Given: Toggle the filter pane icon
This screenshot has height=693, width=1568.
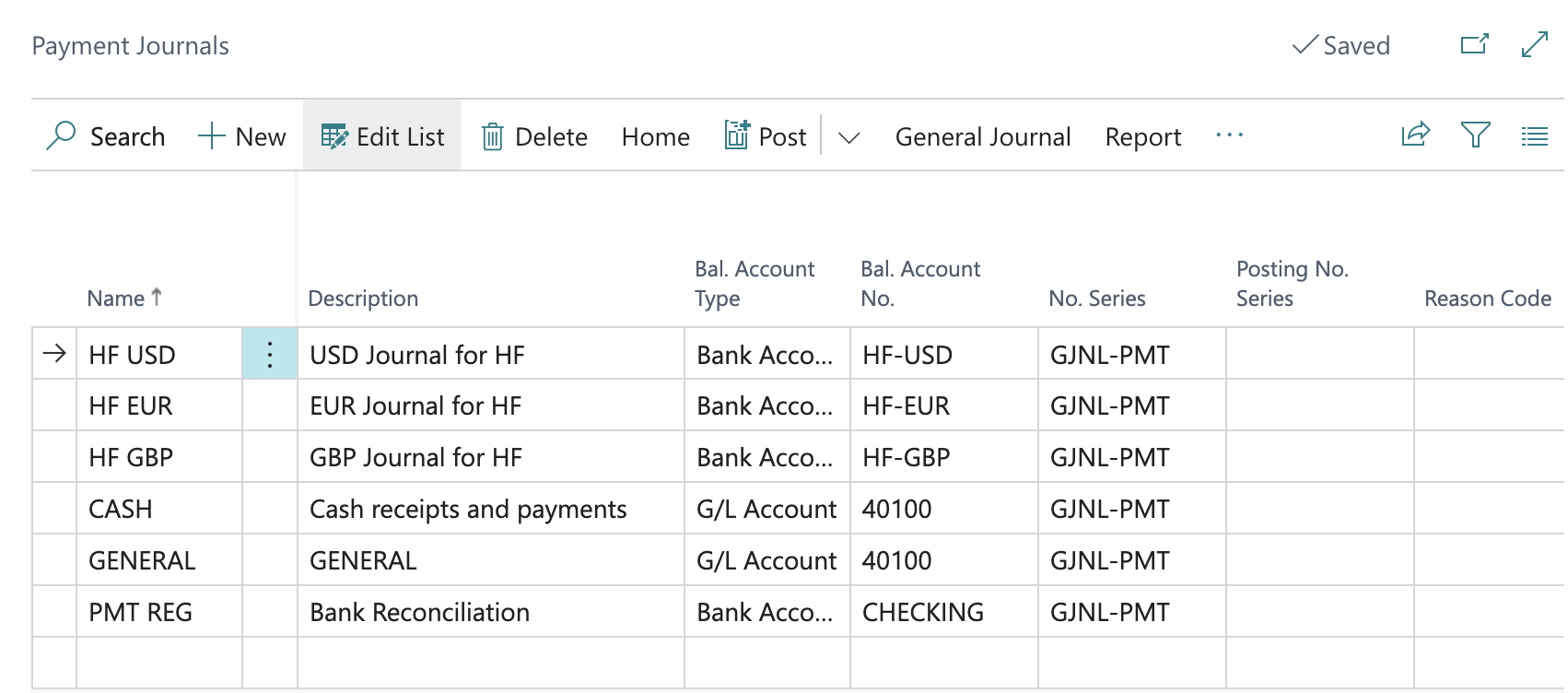Looking at the screenshot, I should (1475, 135).
